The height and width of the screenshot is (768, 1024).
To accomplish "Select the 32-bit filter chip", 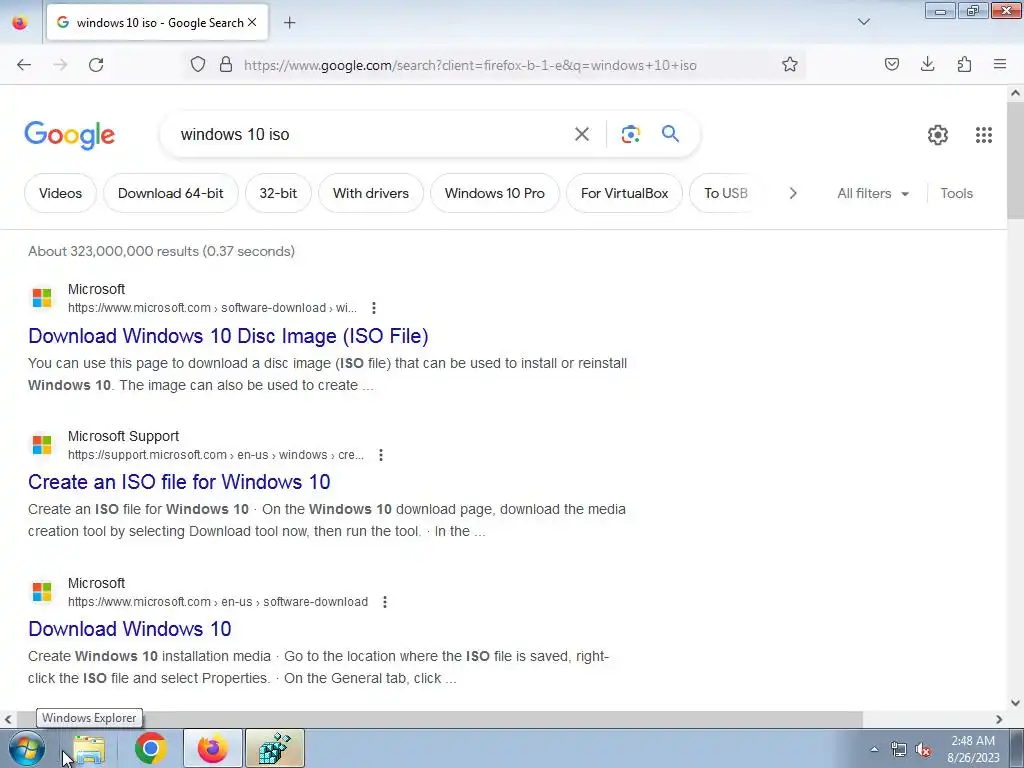I will [x=278, y=193].
